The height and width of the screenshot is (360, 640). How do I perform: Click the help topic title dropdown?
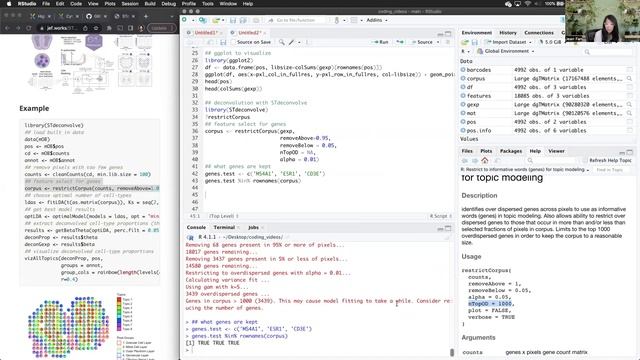coord(525,170)
